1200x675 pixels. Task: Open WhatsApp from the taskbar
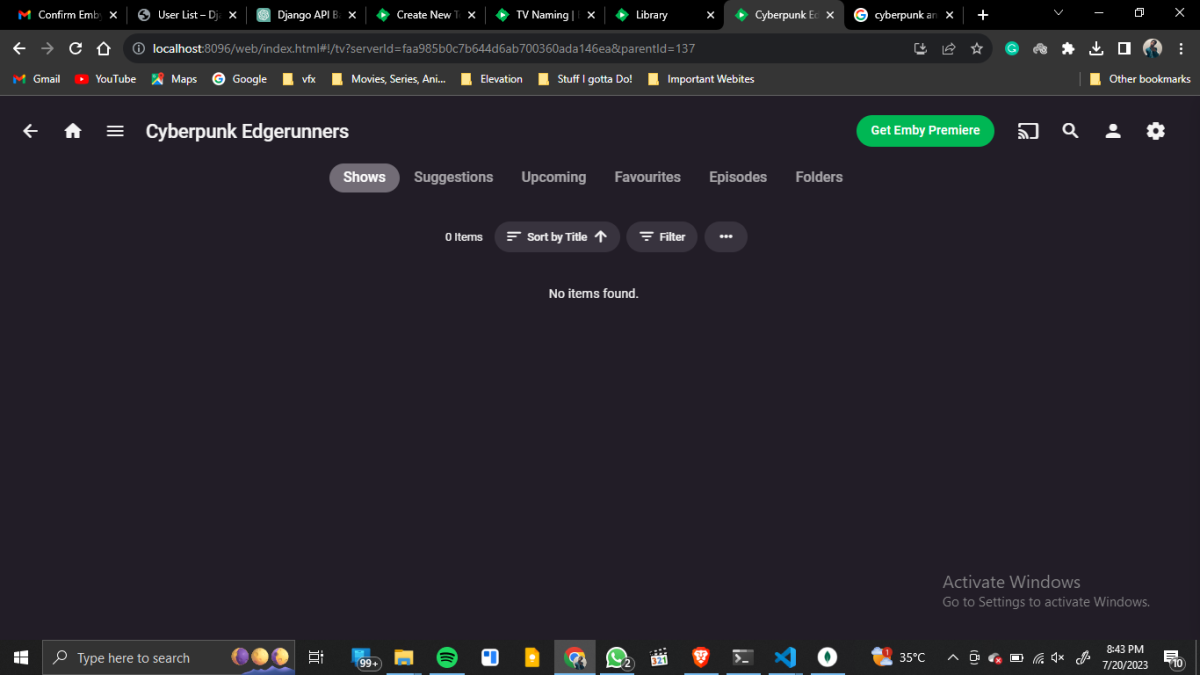(x=617, y=657)
